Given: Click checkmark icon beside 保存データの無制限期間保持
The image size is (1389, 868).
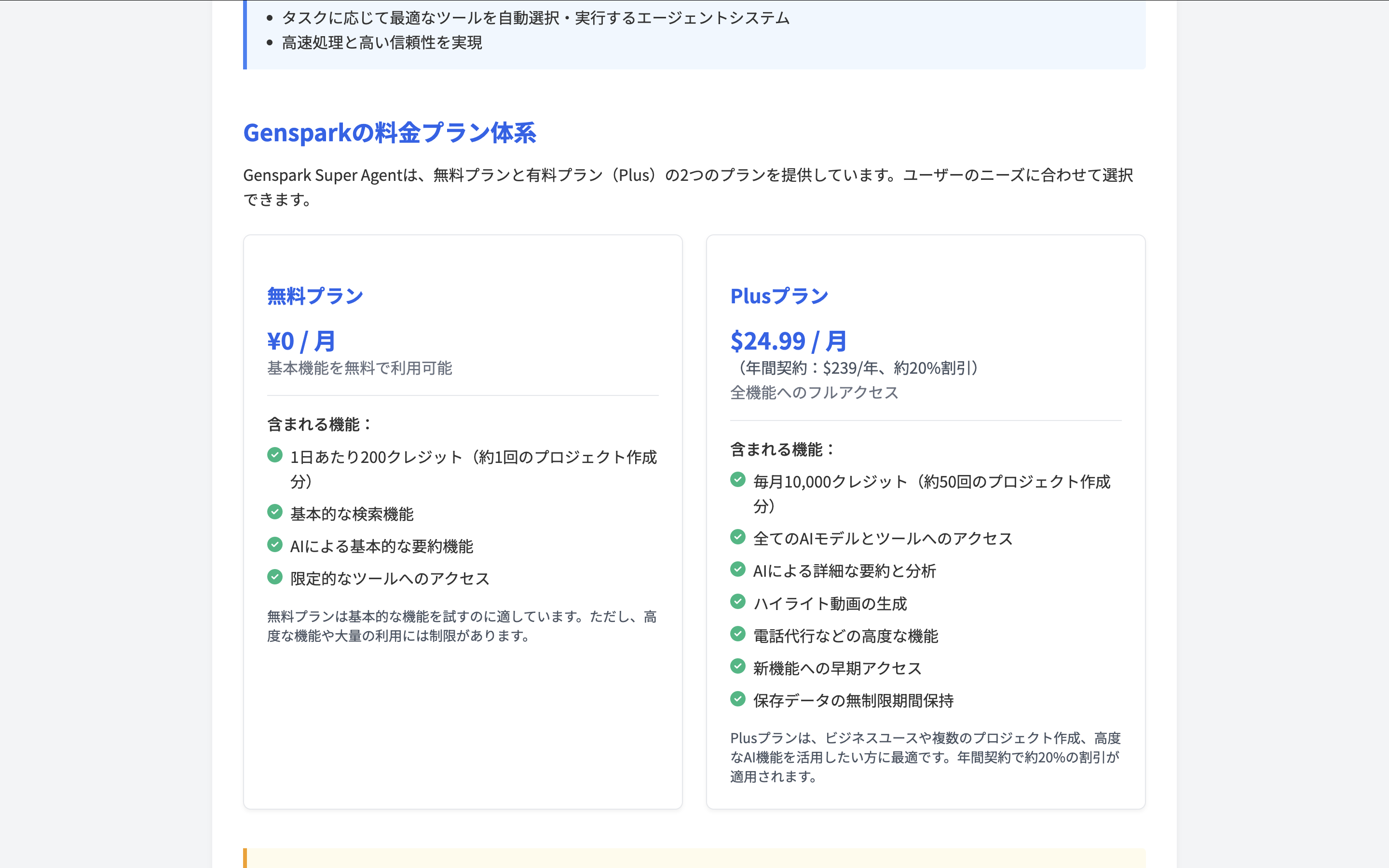Looking at the screenshot, I should (737, 699).
